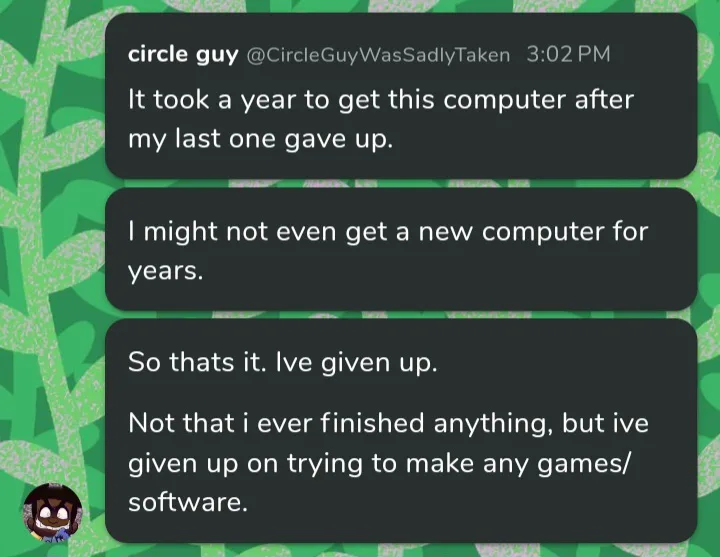
Task: Open the "circle guy" display name profile
Action: coord(182,54)
